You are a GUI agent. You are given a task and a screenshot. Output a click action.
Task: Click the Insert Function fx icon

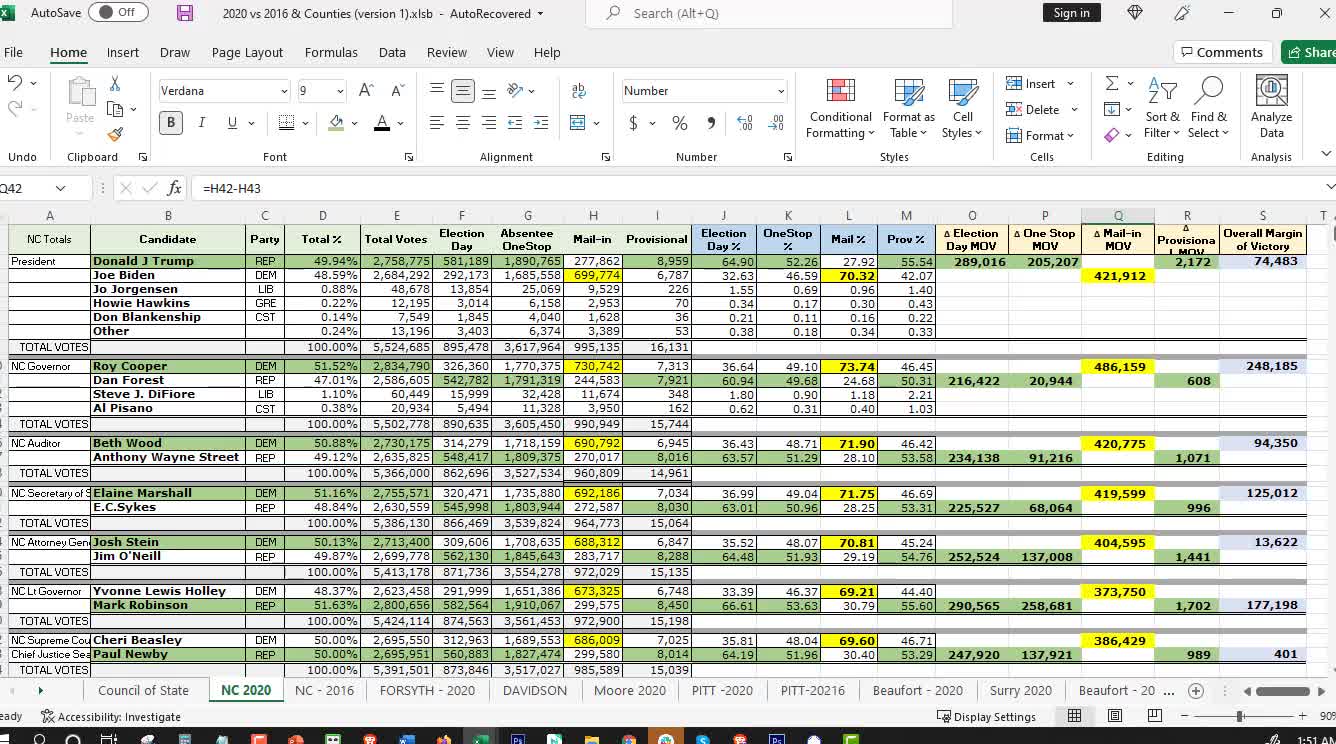(x=174, y=188)
